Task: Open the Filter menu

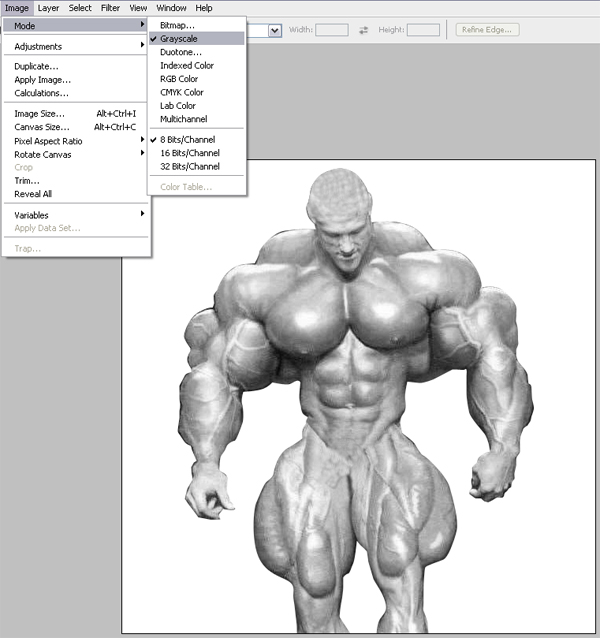Action: click(x=110, y=8)
